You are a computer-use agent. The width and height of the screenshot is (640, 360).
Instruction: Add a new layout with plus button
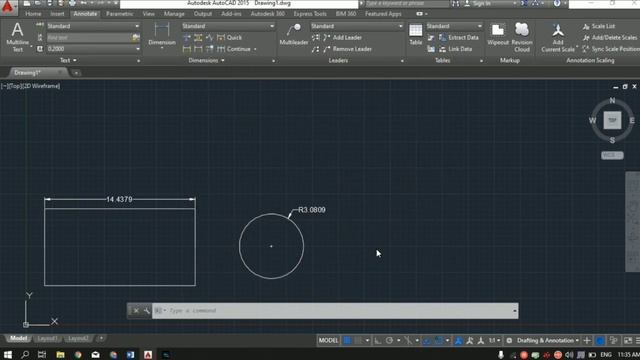[x=101, y=338]
